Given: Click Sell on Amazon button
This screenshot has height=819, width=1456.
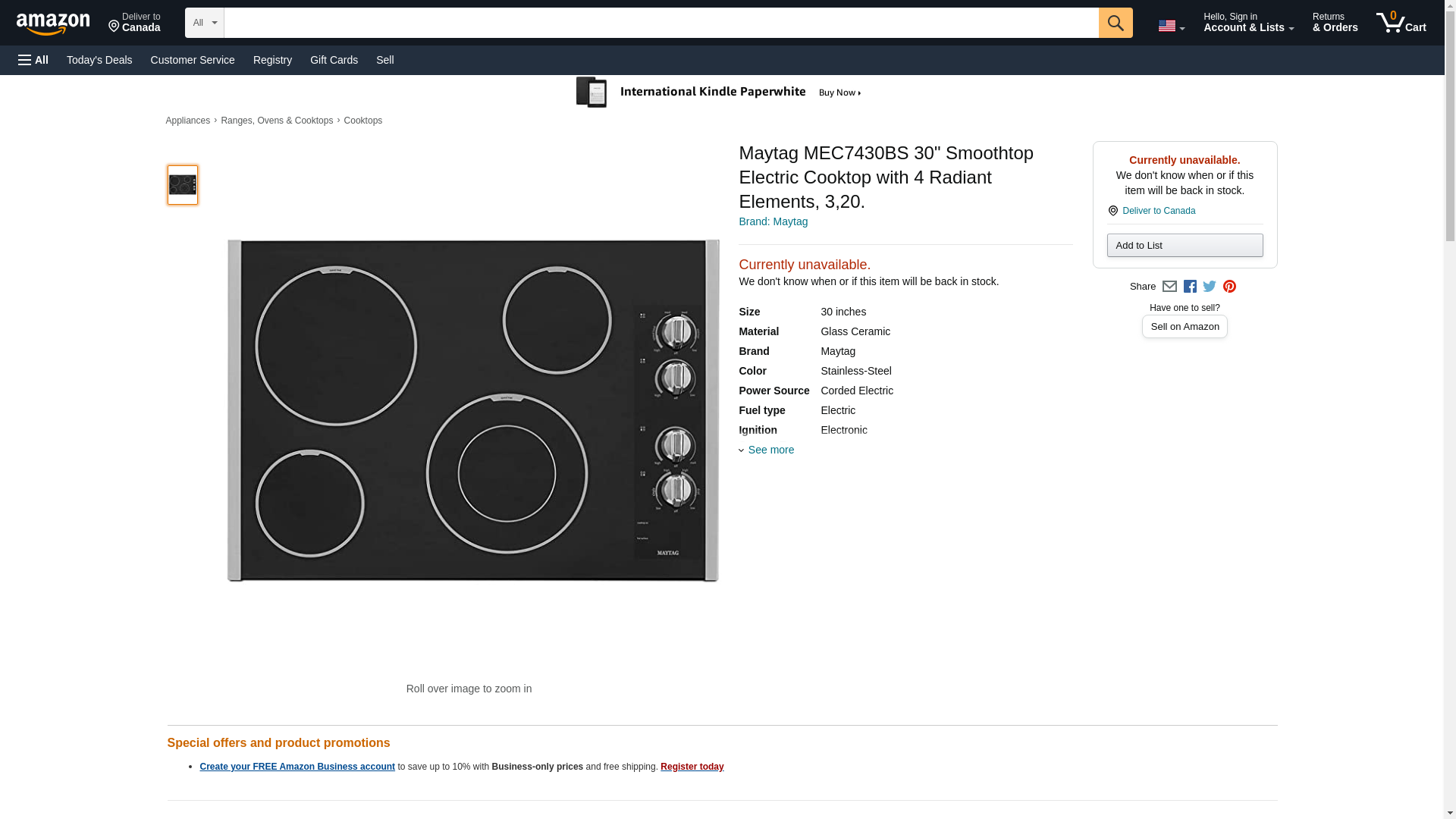Looking at the screenshot, I should (x=1185, y=326).
